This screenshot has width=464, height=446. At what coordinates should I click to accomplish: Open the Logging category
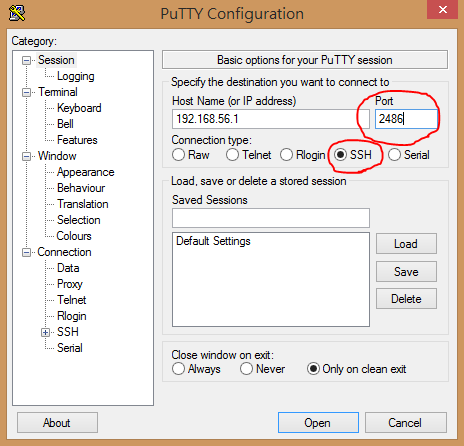click(x=76, y=76)
